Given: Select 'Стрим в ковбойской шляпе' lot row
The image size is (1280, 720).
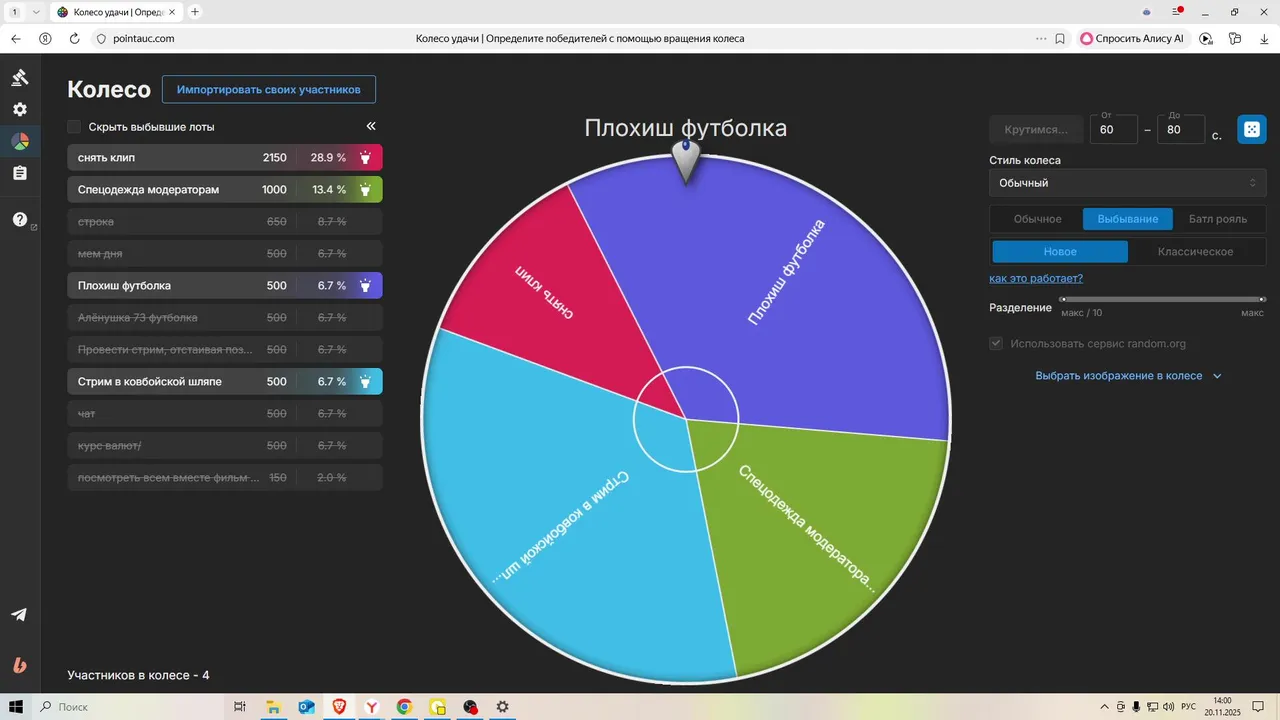Looking at the screenshot, I should 225,382.
